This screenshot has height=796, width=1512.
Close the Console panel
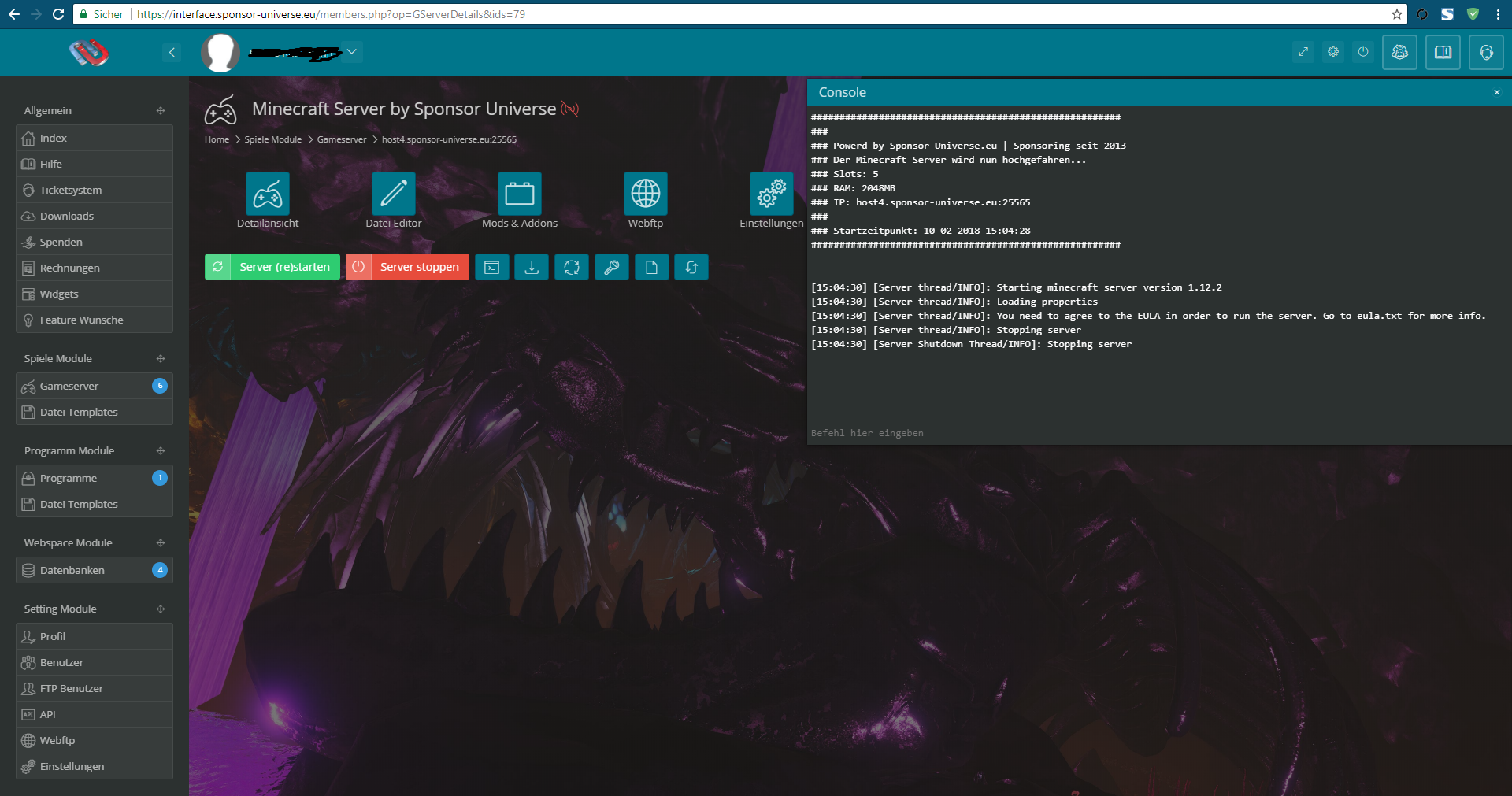(1496, 93)
